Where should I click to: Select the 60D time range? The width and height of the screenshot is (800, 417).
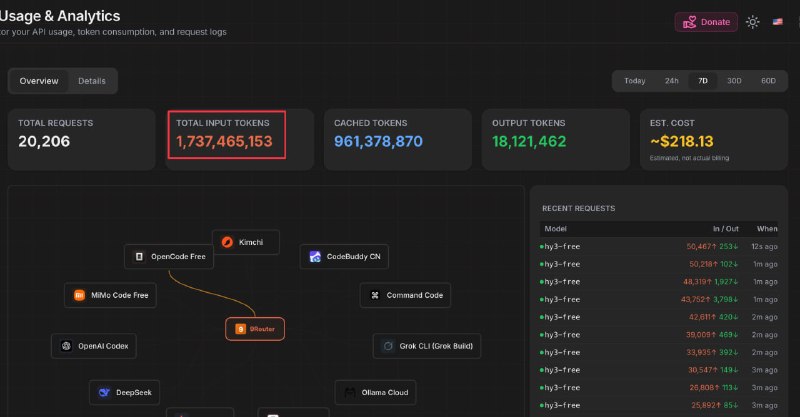[768, 81]
